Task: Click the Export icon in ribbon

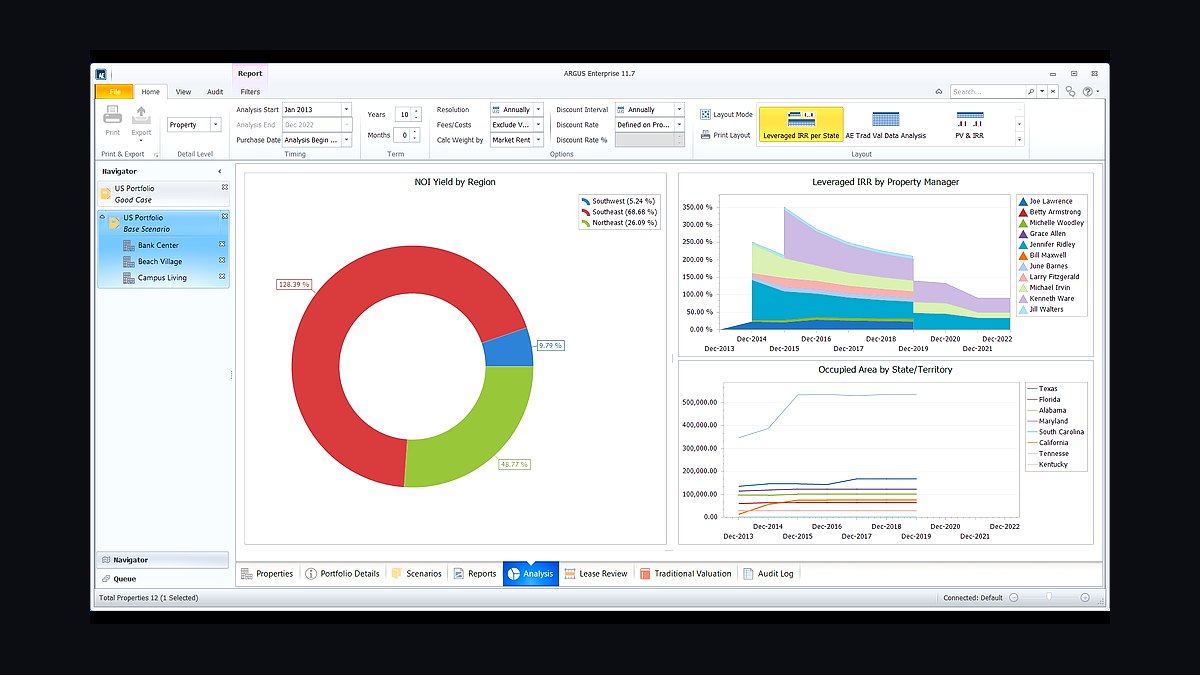Action: click(141, 115)
